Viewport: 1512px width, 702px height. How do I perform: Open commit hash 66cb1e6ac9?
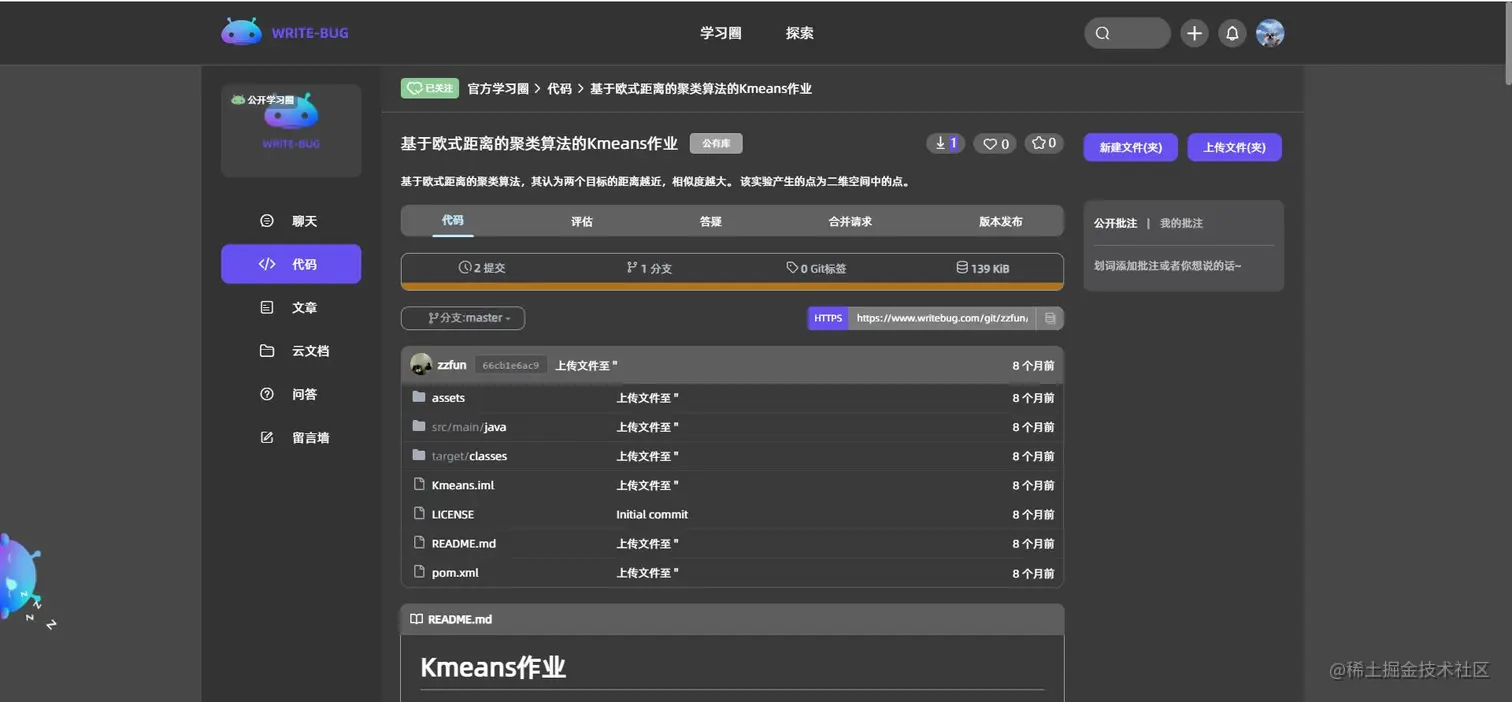(511, 366)
